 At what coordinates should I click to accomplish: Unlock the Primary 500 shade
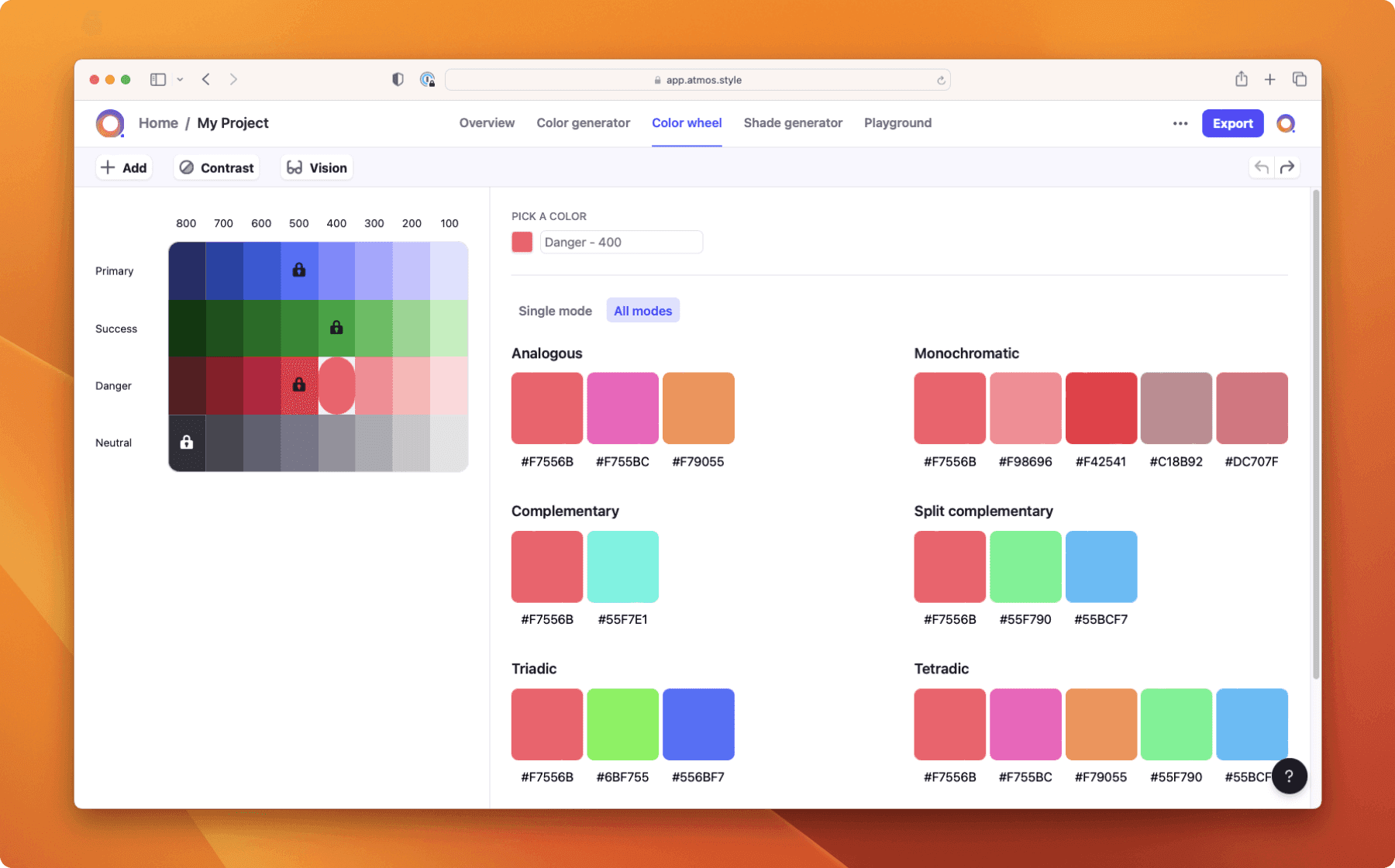(x=298, y=270)
